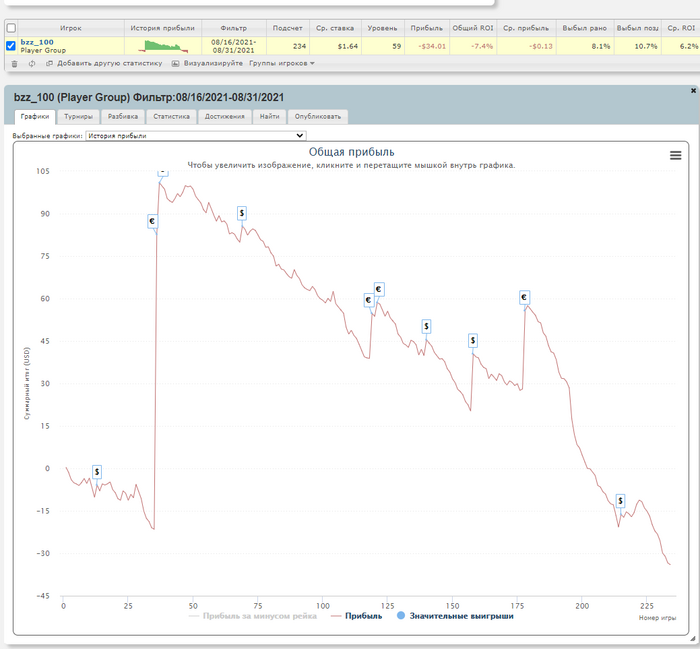700x649 pixels.
Task: Uncheck the bzz_100 row checkbox
Action: [x=11, y=46]
